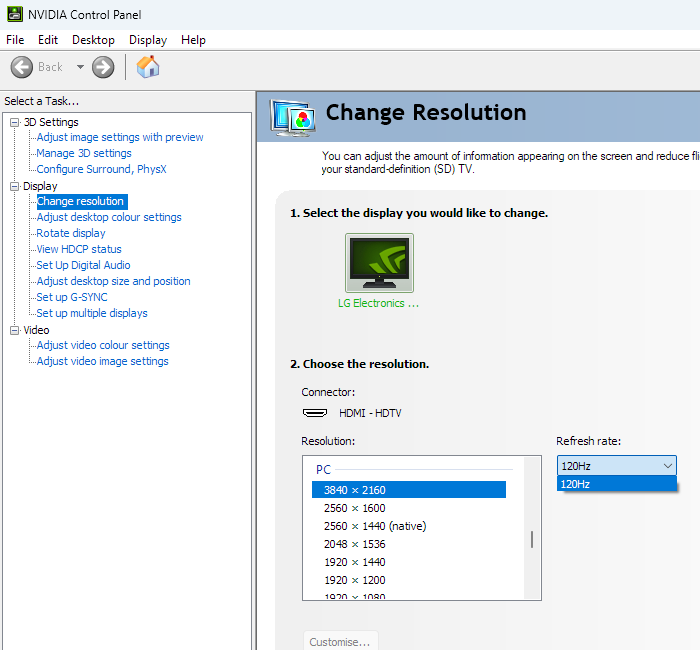Collapse the Display tree node
The height and width of the screenshot is (650, 700).
pyautogui.click(x=15, y=186)
